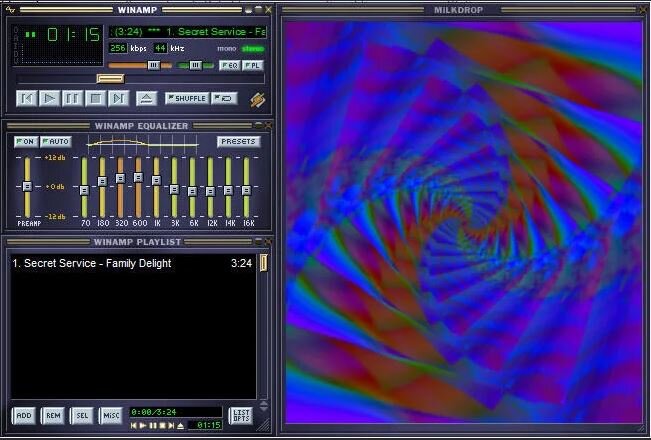Click the playlist mini time display 01:15
This screenshot has height=440, width=651.
[x=206, y=425]
